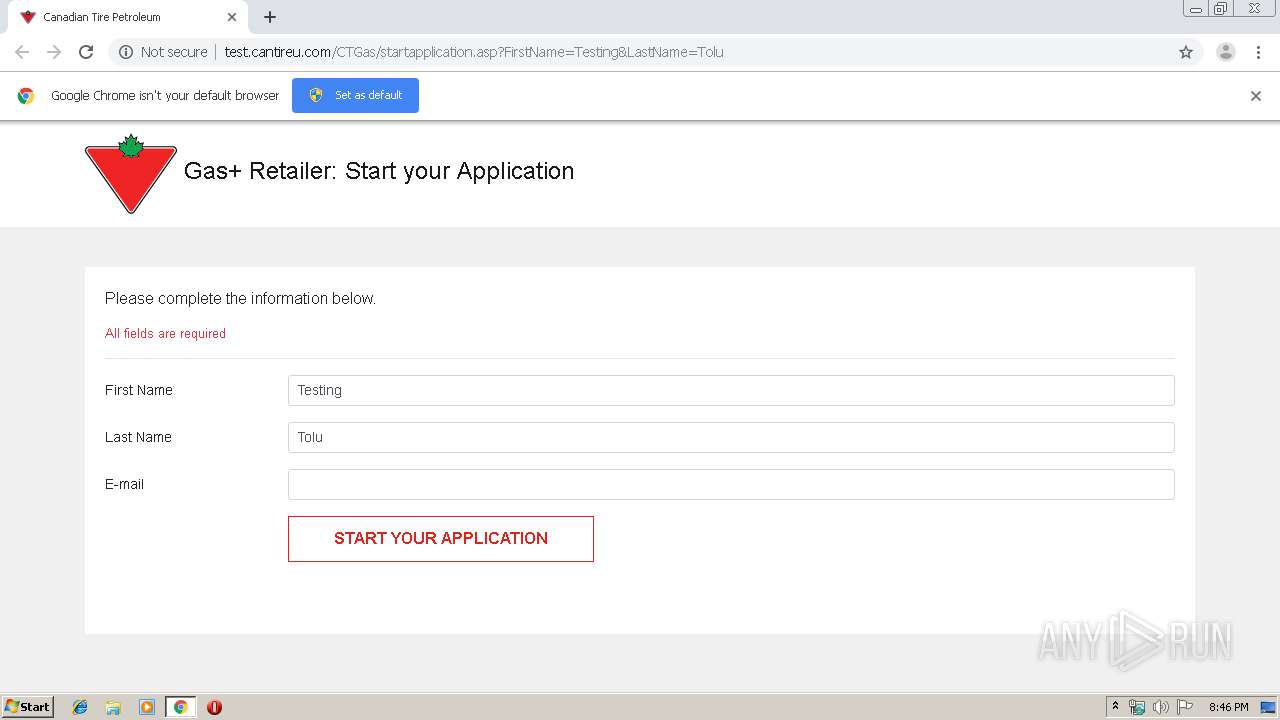Viewport: 1280px width, 720px height.
Task: Open Windows Explorer folder in taskbar
Action: click(x=113, y=707)
